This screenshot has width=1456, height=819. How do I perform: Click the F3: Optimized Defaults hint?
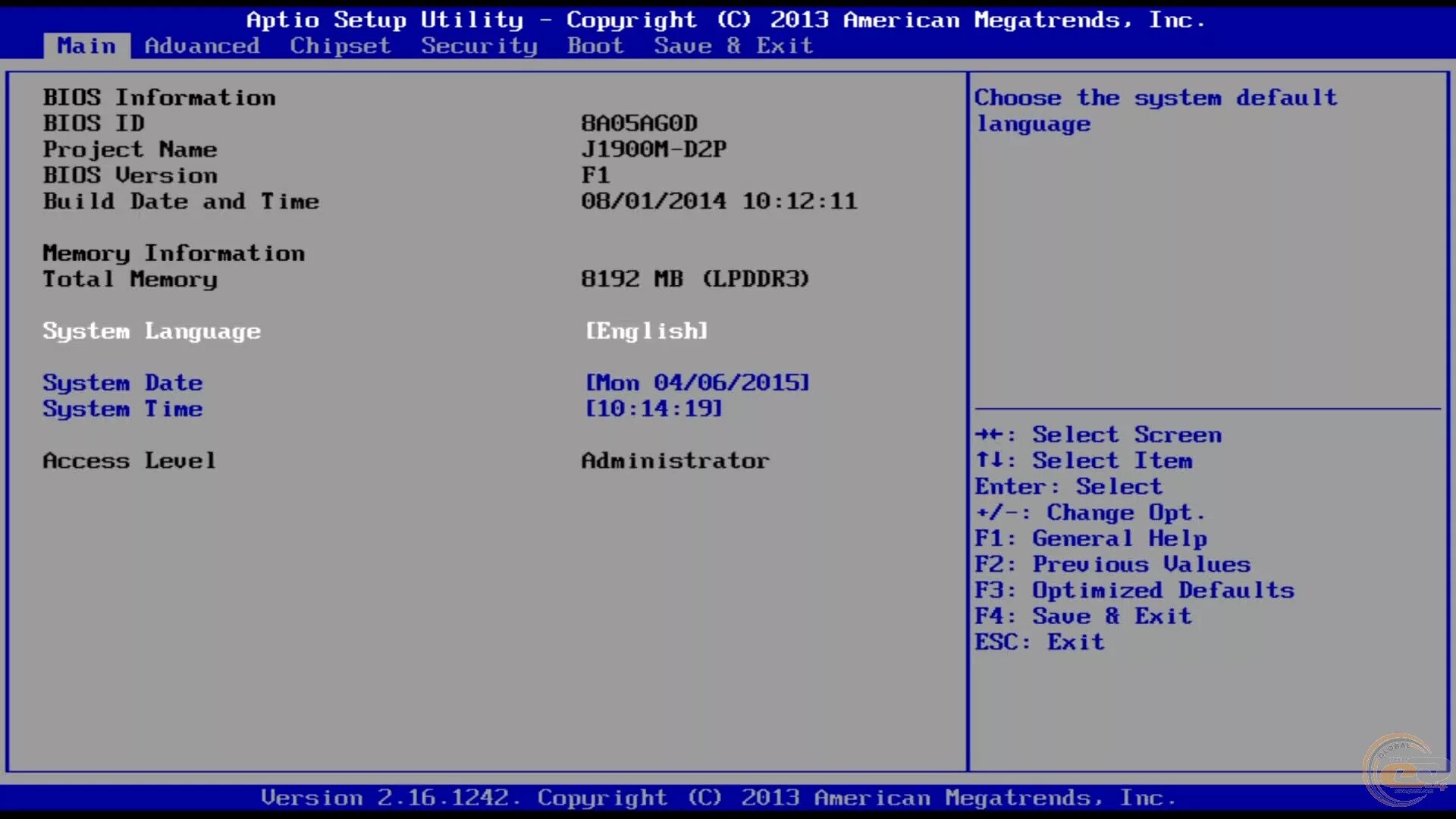(1134, 590)
